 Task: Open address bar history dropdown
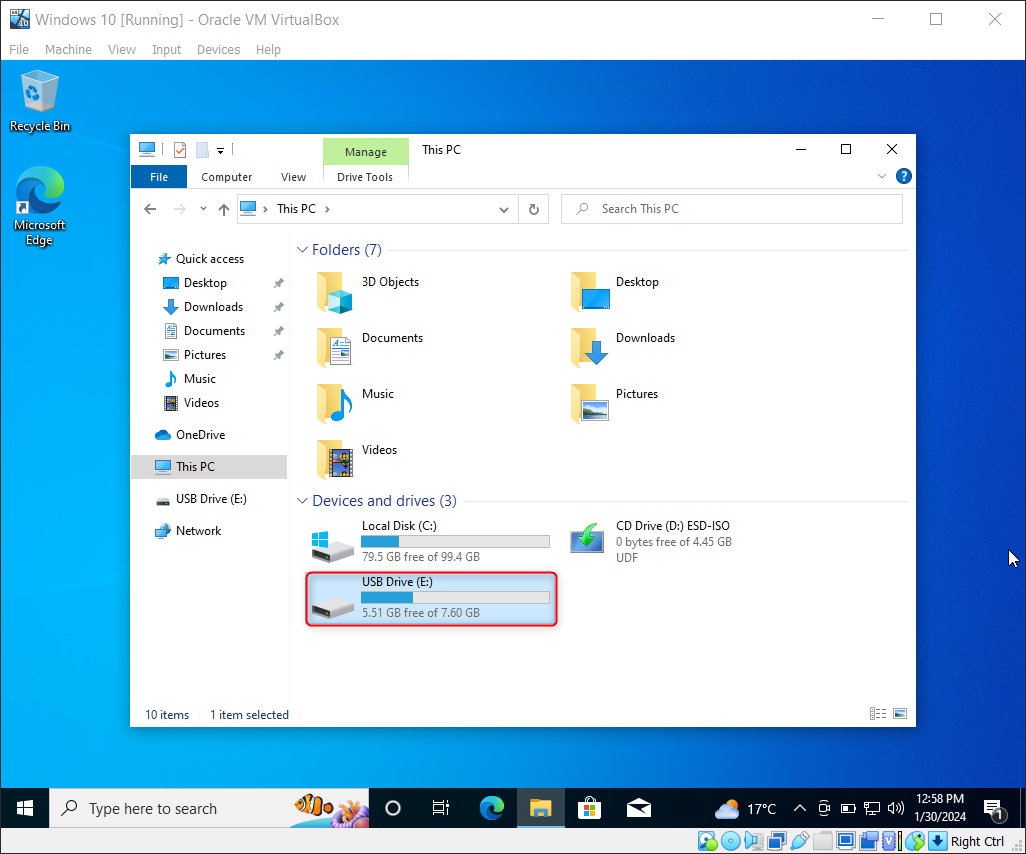pyautogui.click(x=504, y=209)
